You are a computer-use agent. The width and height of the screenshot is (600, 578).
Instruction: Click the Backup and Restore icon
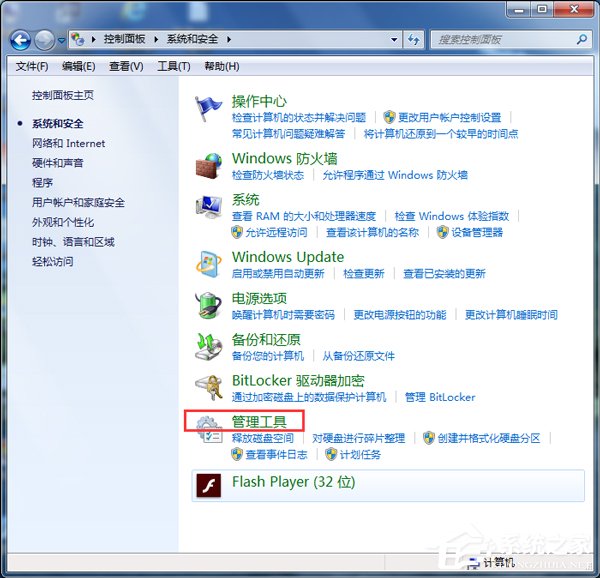(208, 347)
